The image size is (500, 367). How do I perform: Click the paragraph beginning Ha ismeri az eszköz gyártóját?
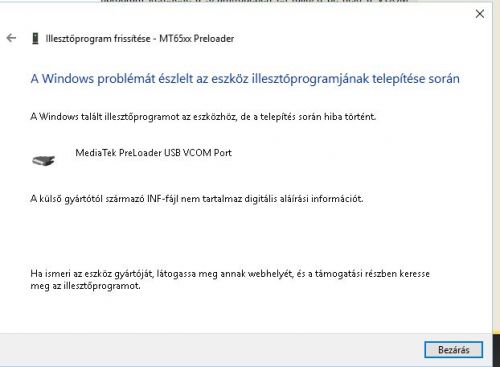(x=230, y=280)
